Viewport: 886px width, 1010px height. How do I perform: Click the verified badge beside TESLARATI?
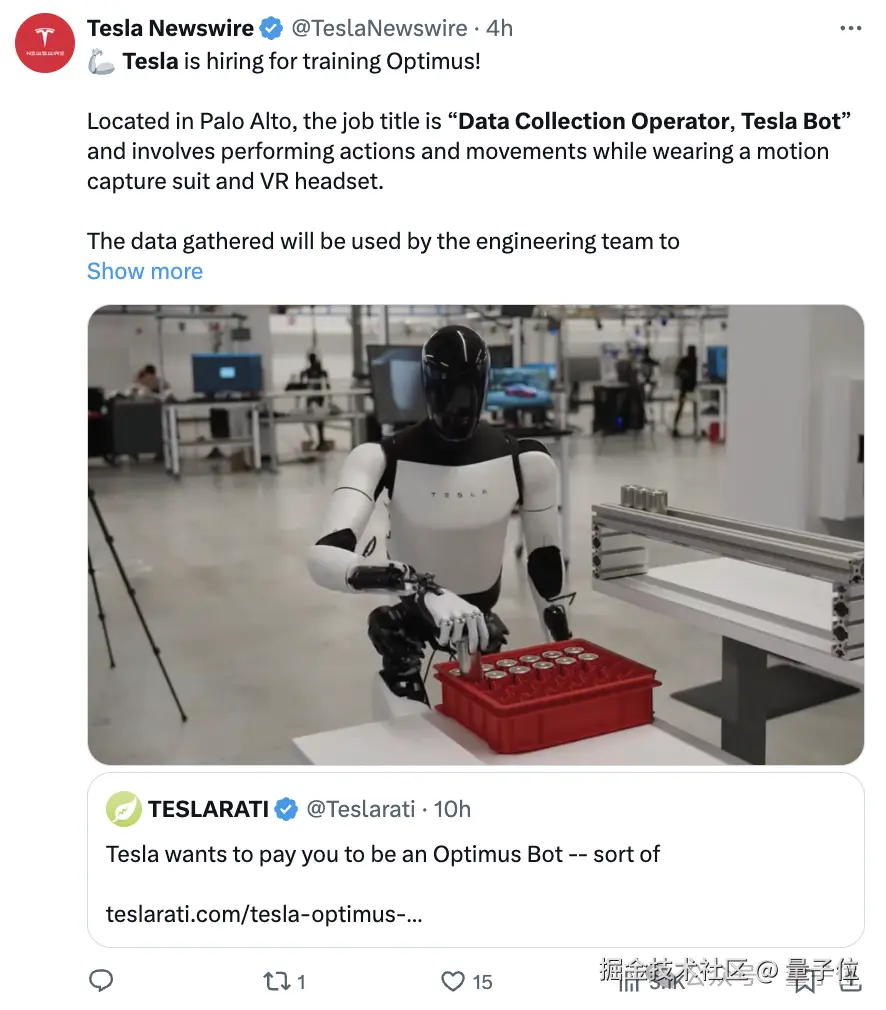[x=287, y=809]
